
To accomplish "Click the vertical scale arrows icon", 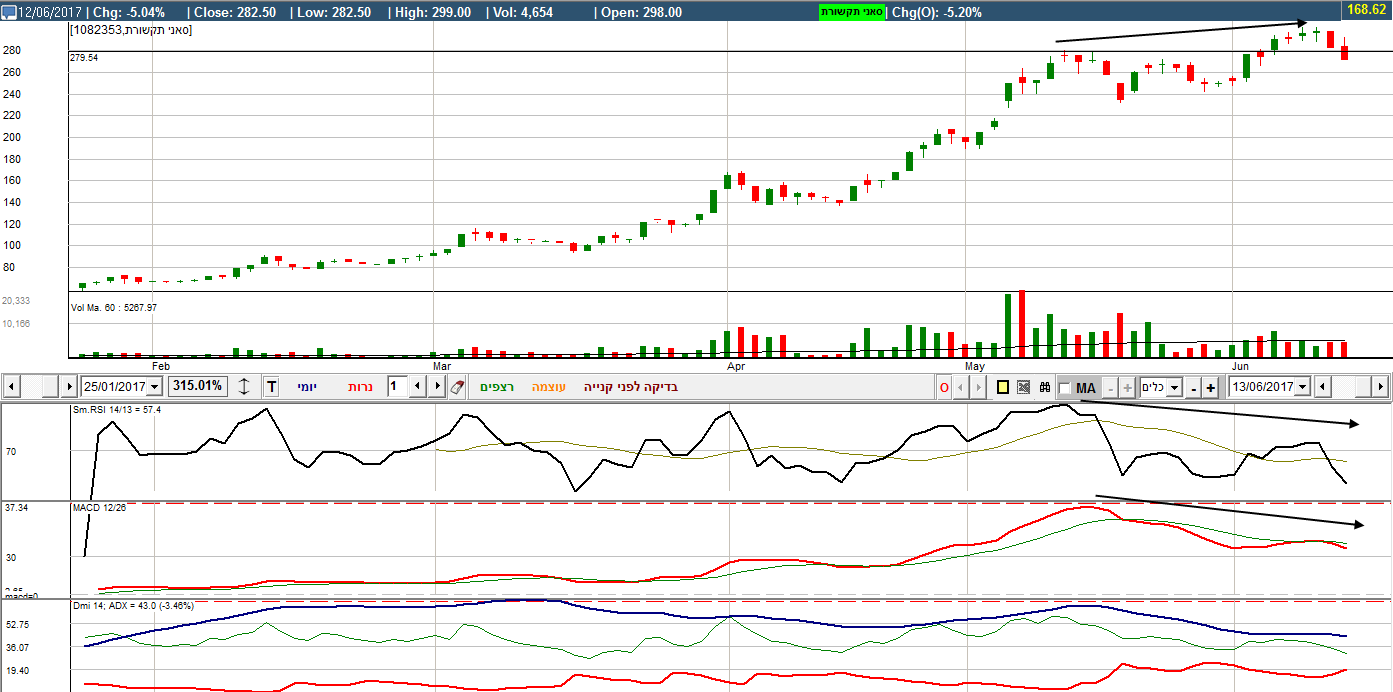I will (244, 387).
